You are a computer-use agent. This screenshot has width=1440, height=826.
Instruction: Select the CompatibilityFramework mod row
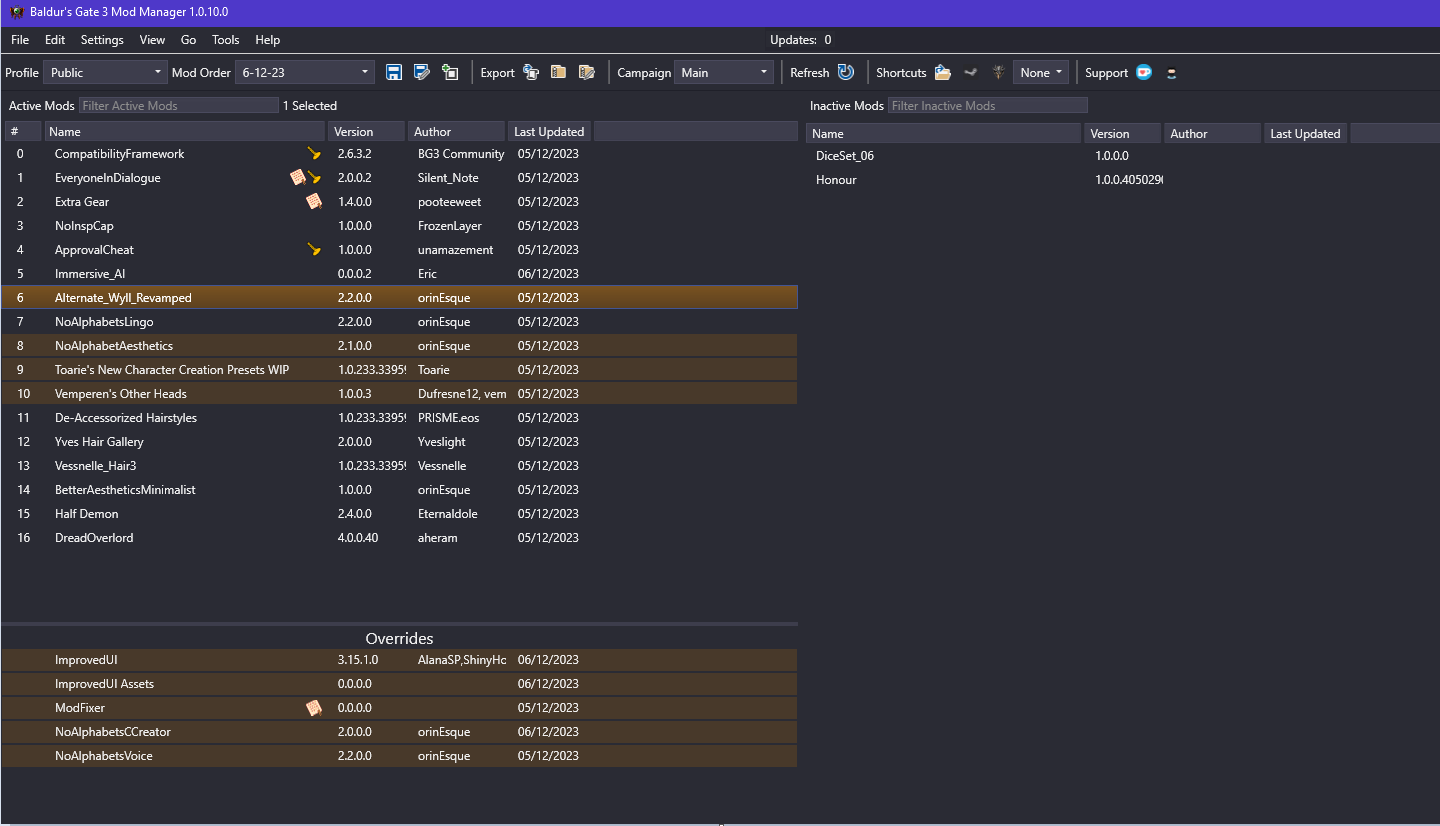pyautogui.click(x=400, y=154)
